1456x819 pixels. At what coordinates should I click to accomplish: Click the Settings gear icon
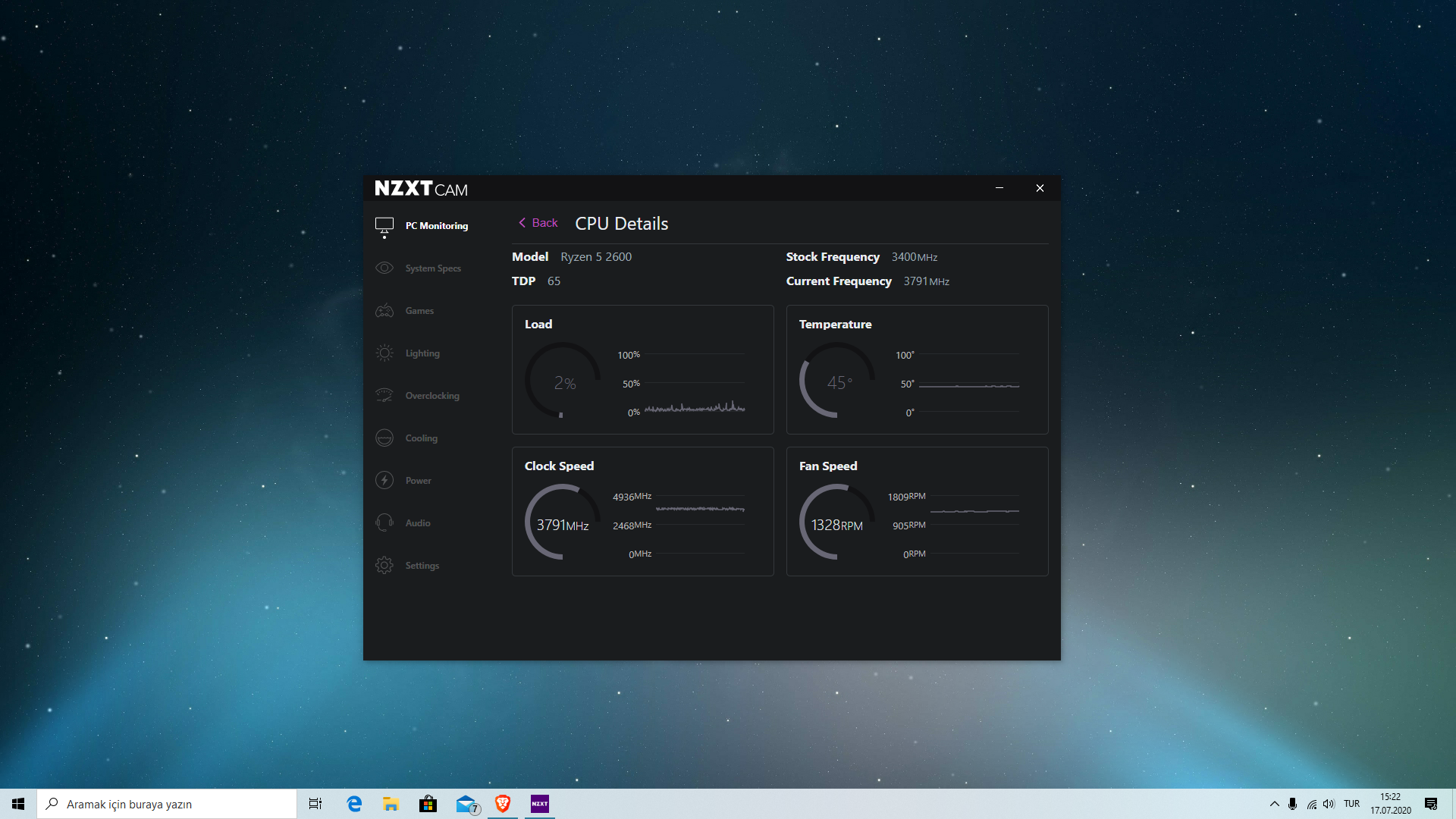click(384, 566)
